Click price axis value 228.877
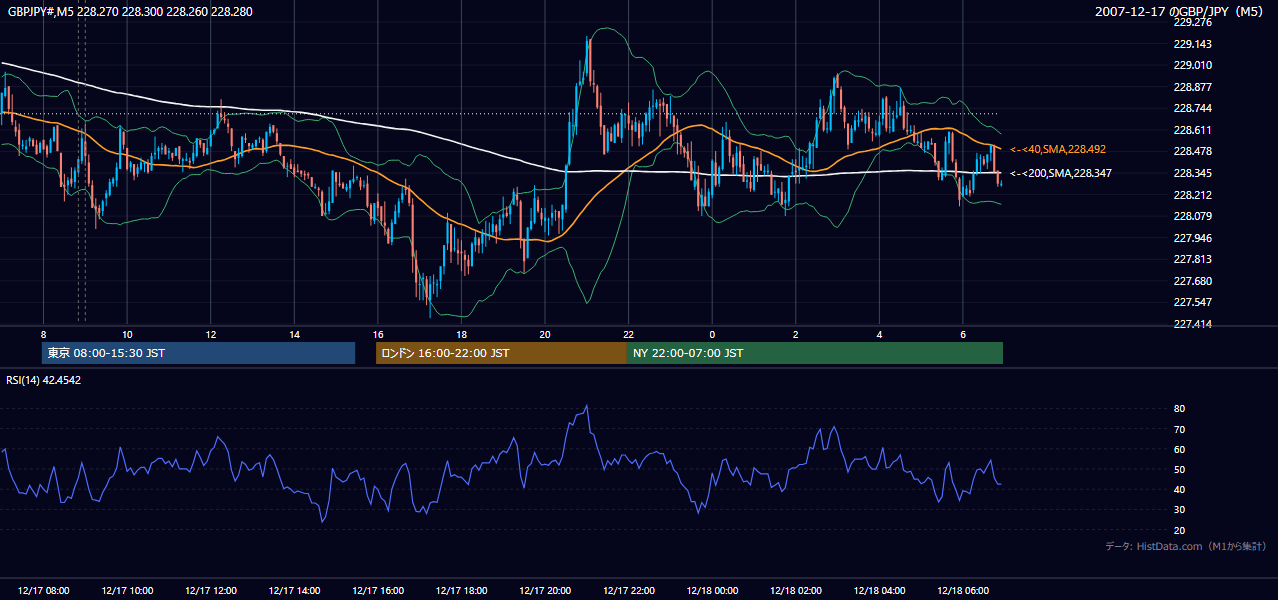 (x=1192, y=87)
